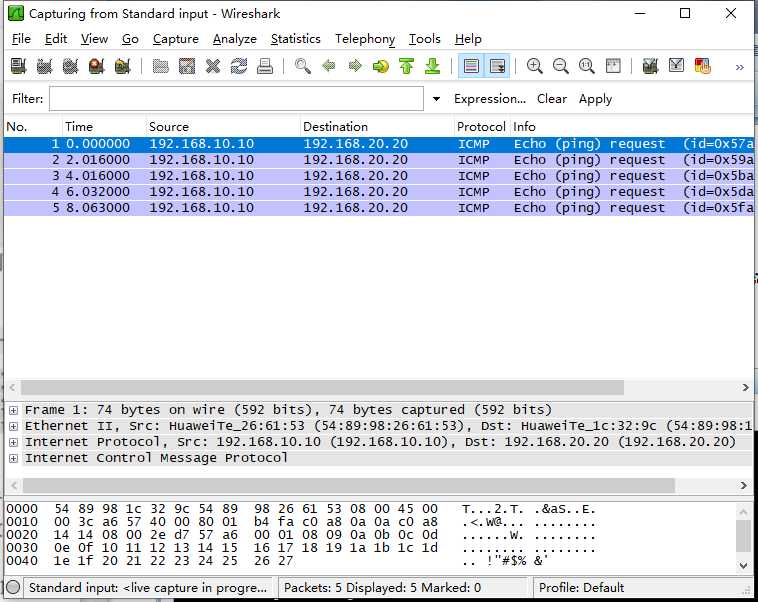The image size is (758, 602).
Task: Click the Profile: Default status entry
Action: click(582, 587)
